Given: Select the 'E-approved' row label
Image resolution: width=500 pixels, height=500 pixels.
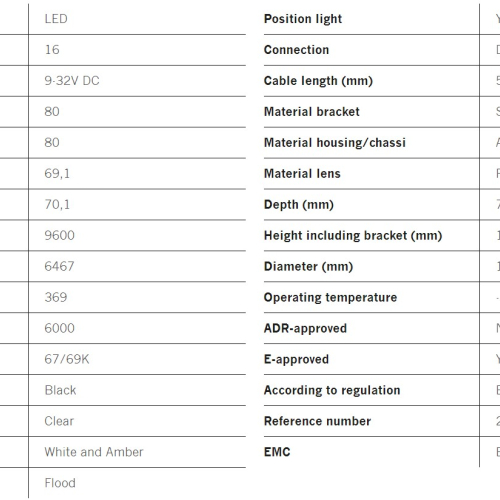Looking at the screenshot, I should (296, 359).
